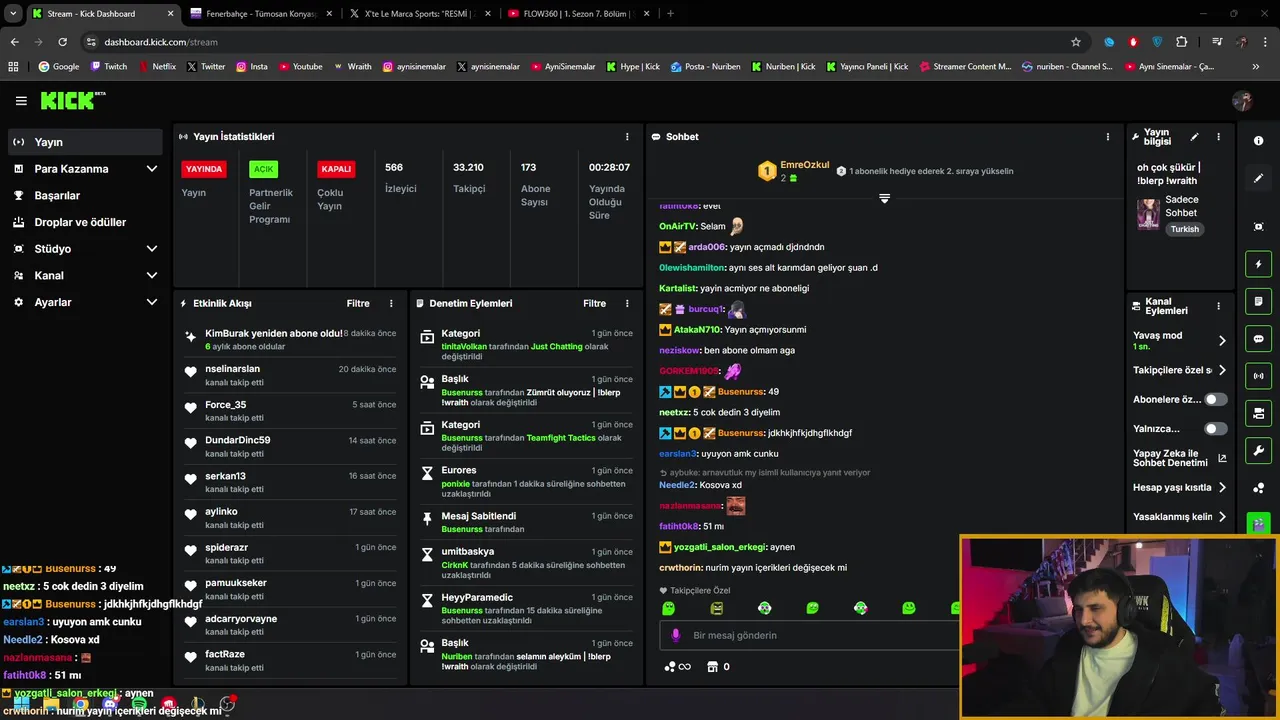This screenshot has height=720, width=1280.
Task: Open the shop icon below chat input
Action: tap(713, 667)
